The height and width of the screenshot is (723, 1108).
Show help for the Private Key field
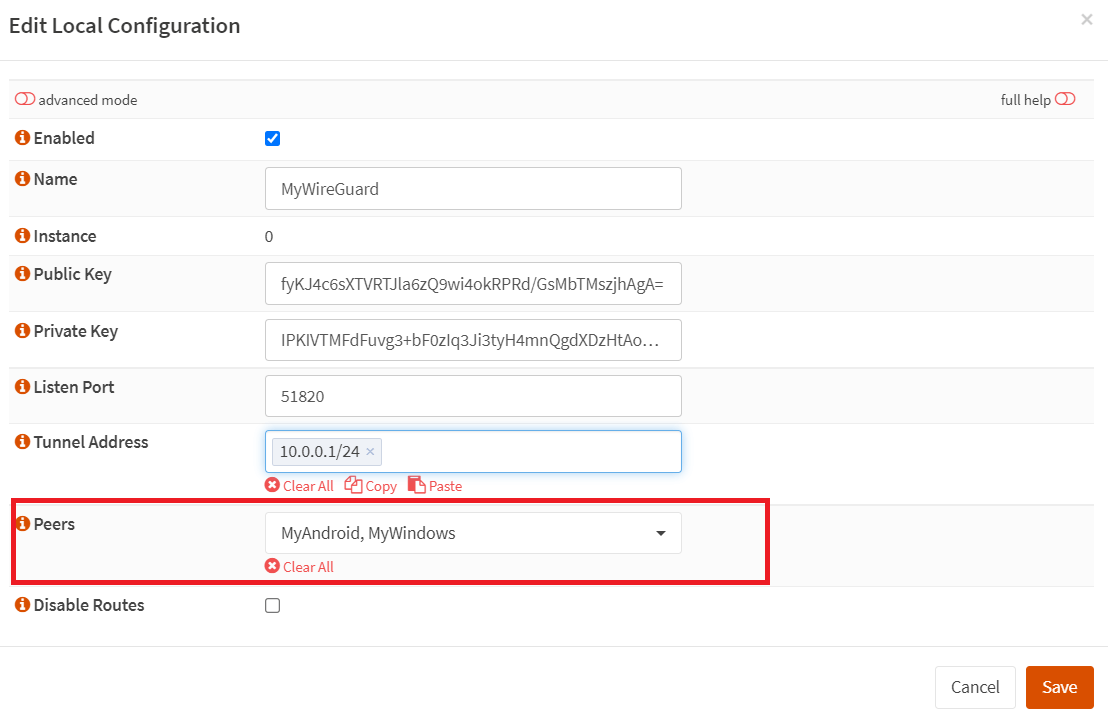tap(23, 331)
